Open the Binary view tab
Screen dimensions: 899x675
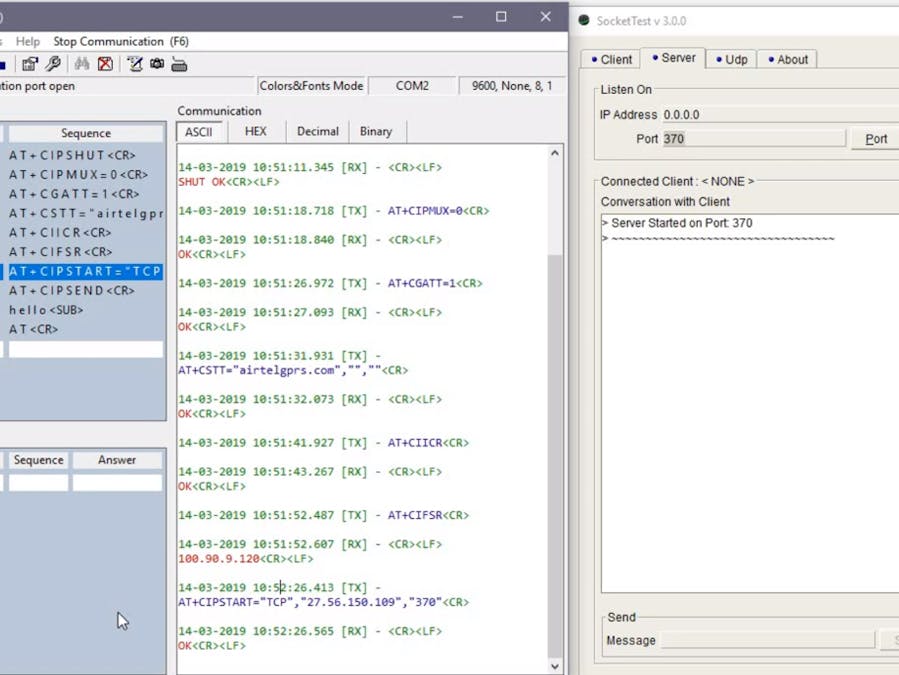click(x=376, y=131)
